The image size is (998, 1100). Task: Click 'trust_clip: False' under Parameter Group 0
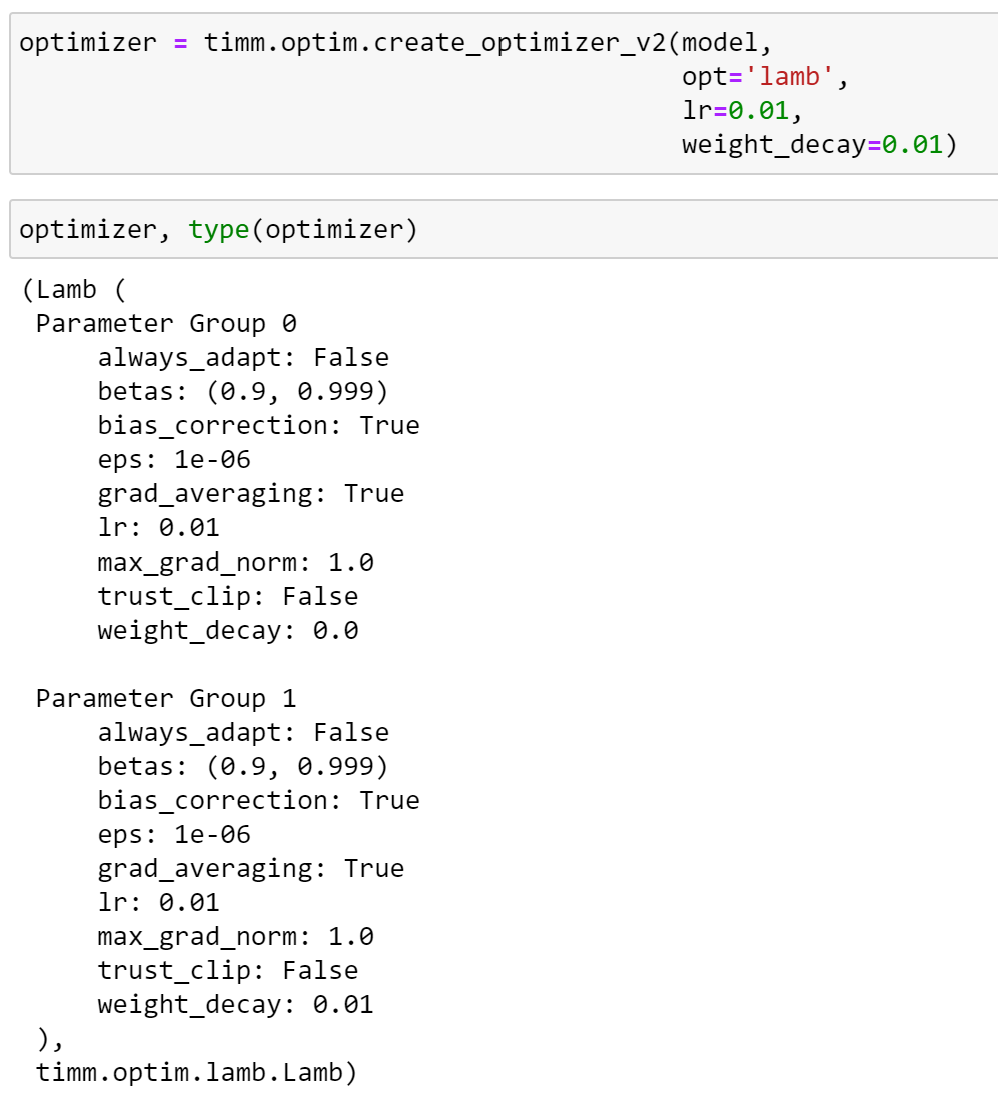(x=228, y=597)
